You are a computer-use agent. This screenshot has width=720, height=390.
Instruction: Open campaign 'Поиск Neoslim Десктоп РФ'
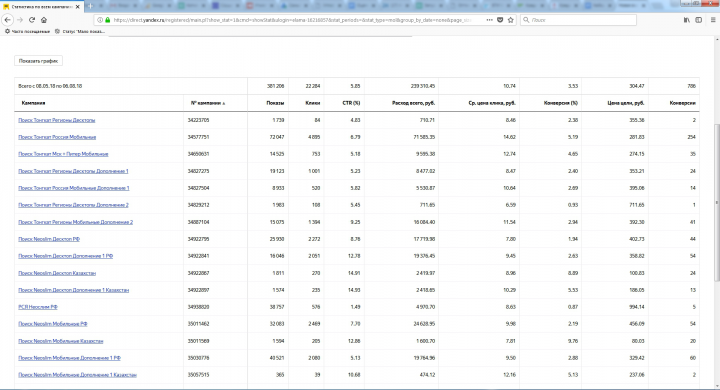coord(49,239)
